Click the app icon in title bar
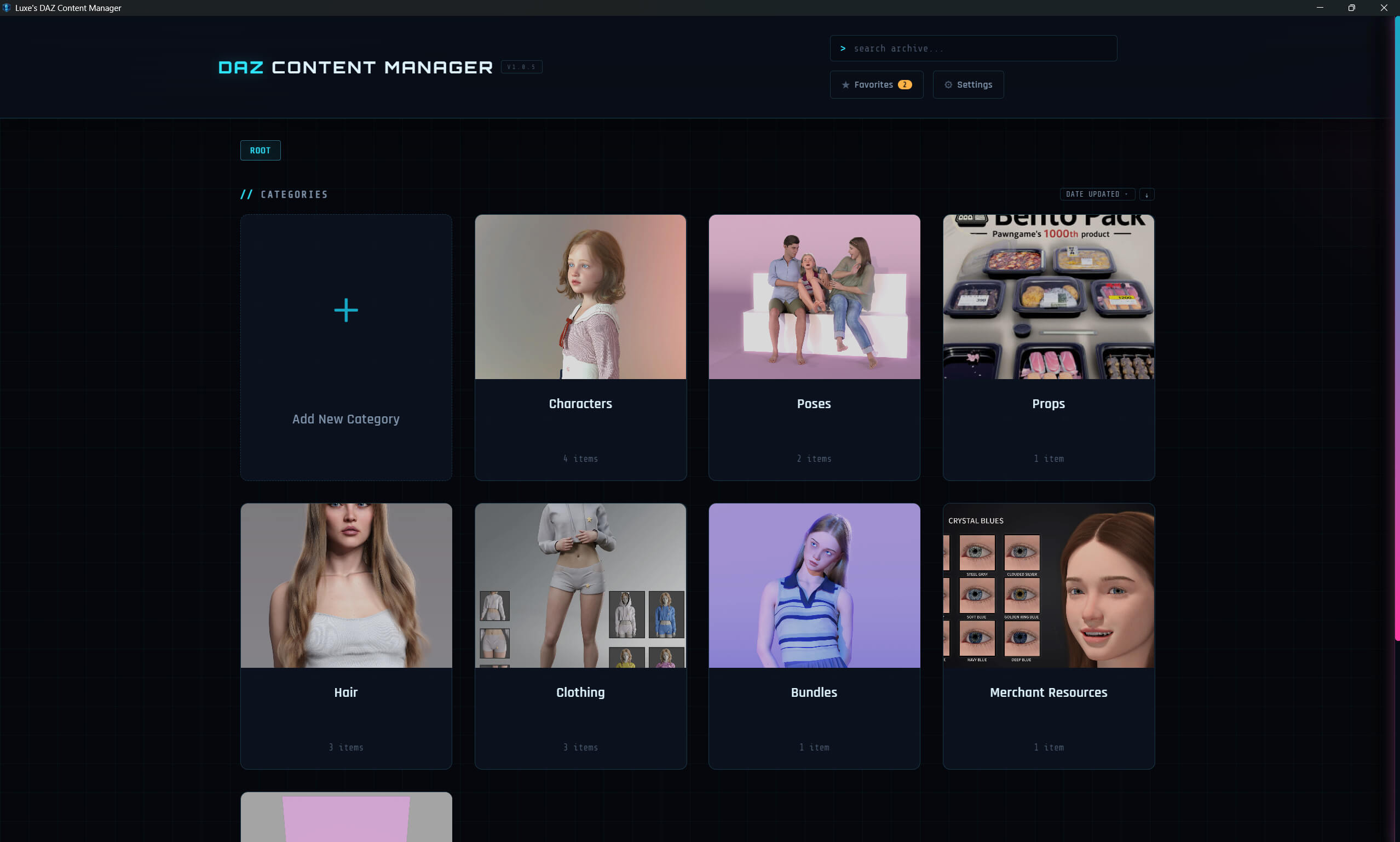 (x=6, y=8)
